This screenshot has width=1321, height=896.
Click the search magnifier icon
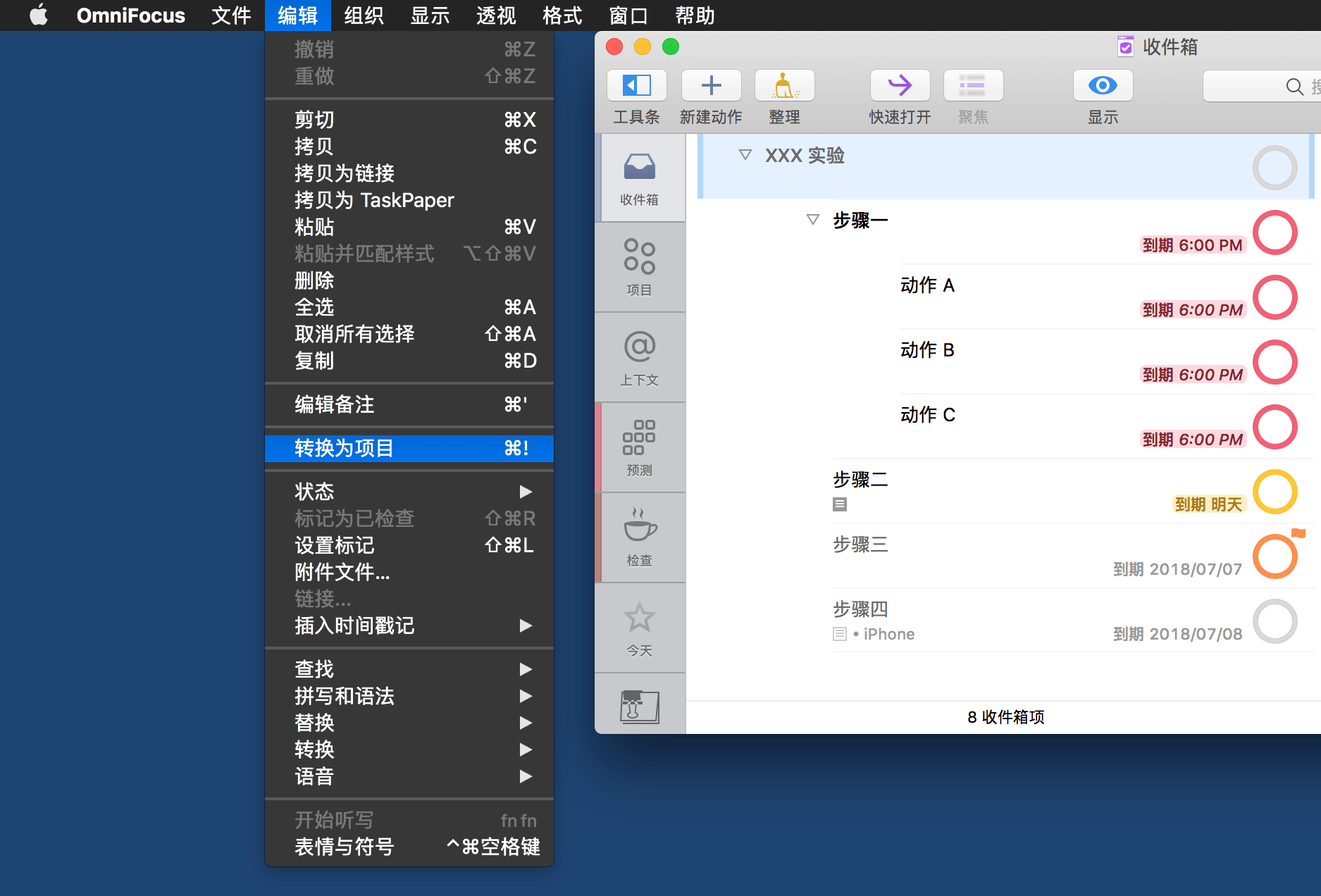tap(1294, 86)
